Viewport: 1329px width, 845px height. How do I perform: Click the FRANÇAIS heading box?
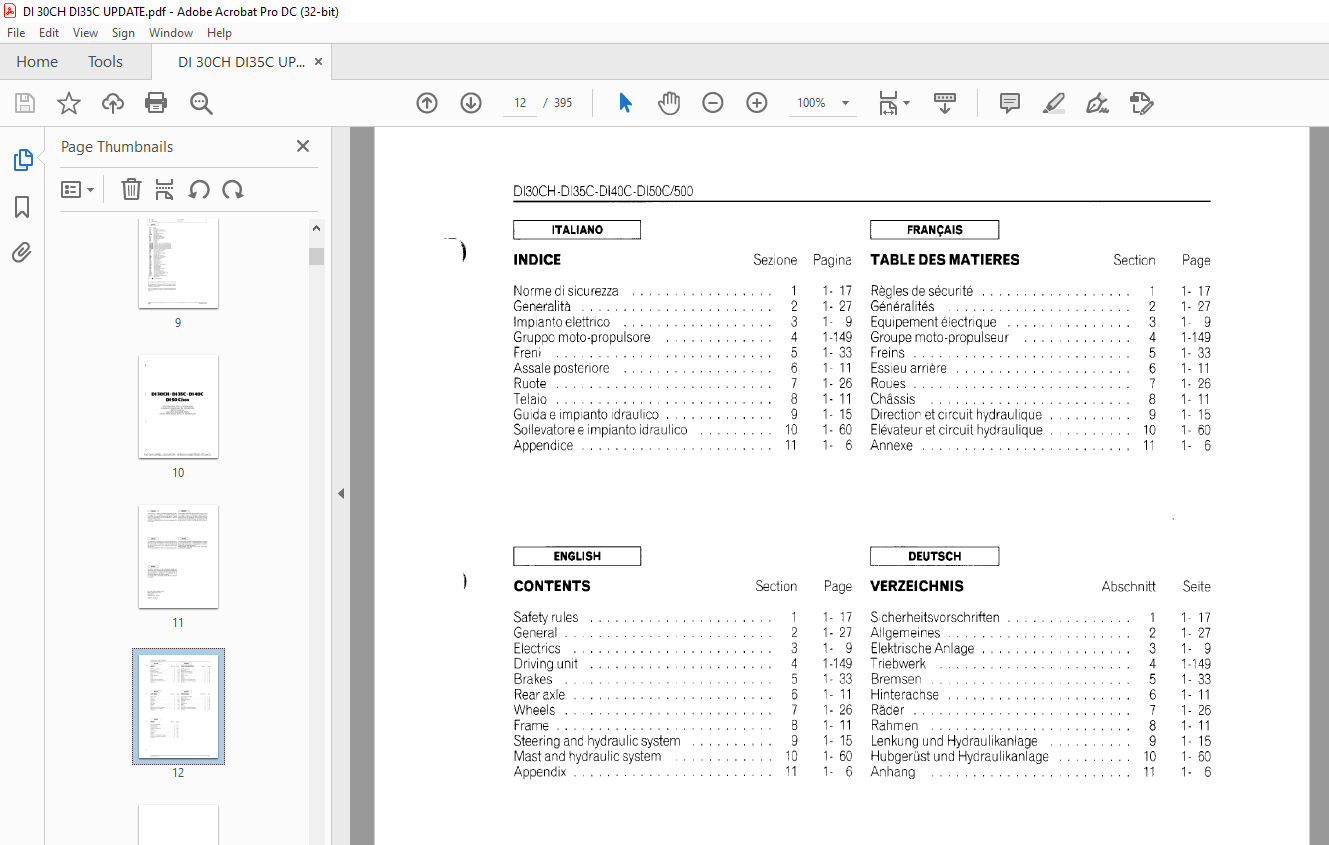[934, 230]
